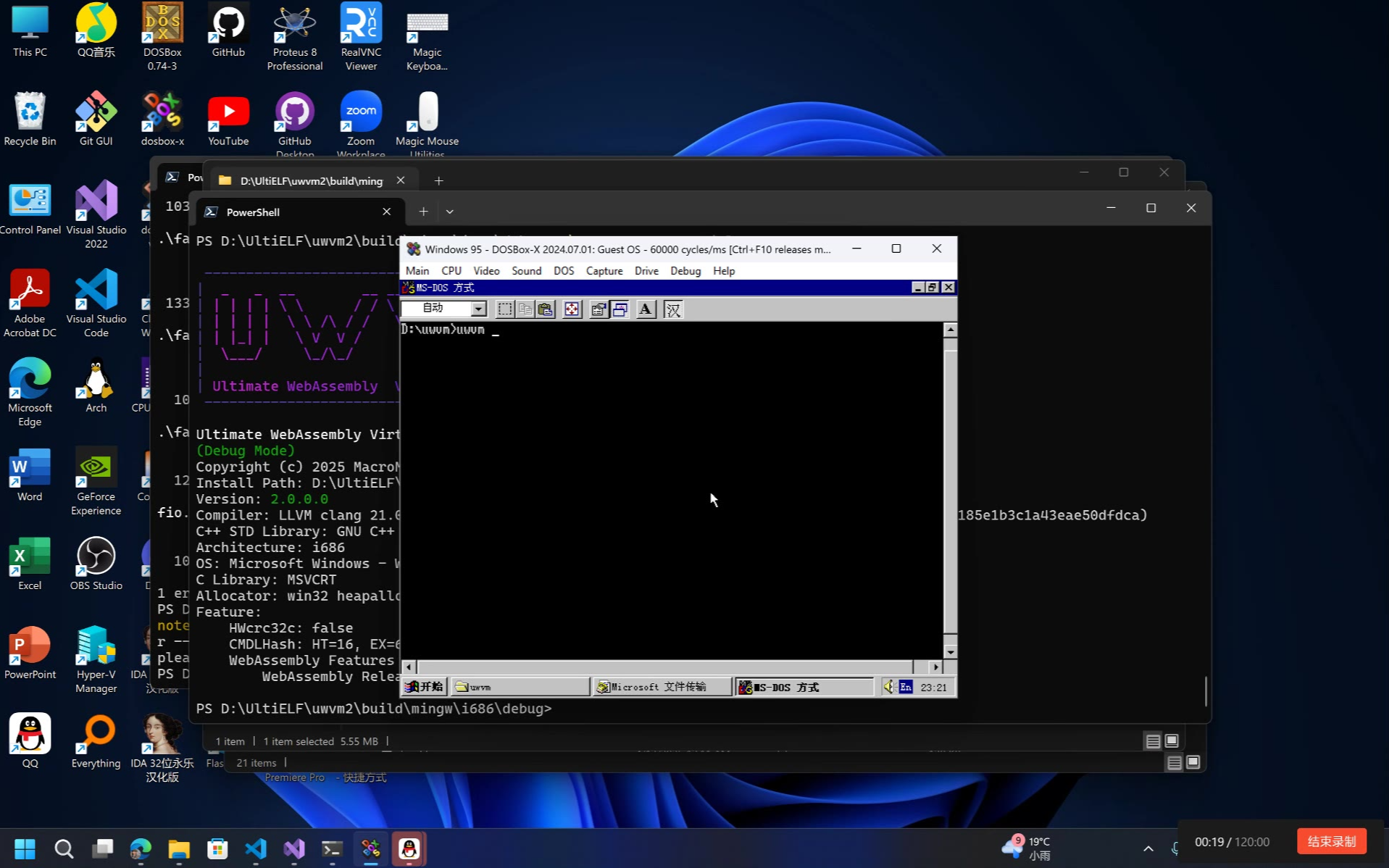Click the Win95 volume speaker tray icon

coord(889,687)
